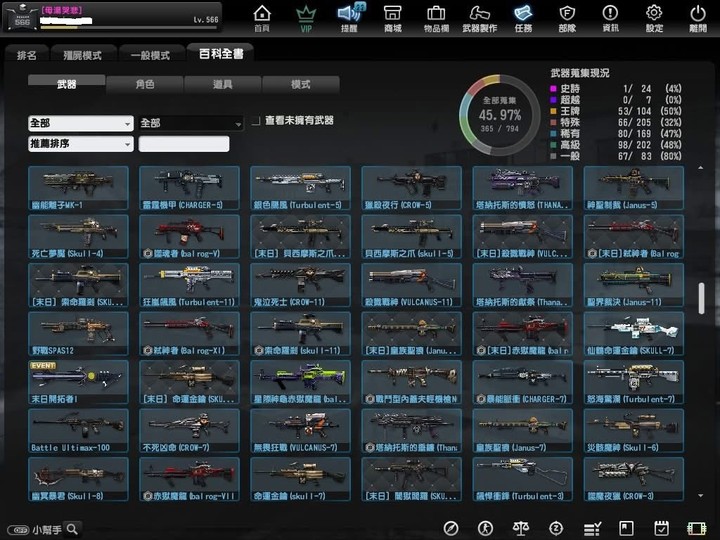Open 武器製作 weapon crafting icon
This screenshot has width=720, height=540.
pos(480,17)
